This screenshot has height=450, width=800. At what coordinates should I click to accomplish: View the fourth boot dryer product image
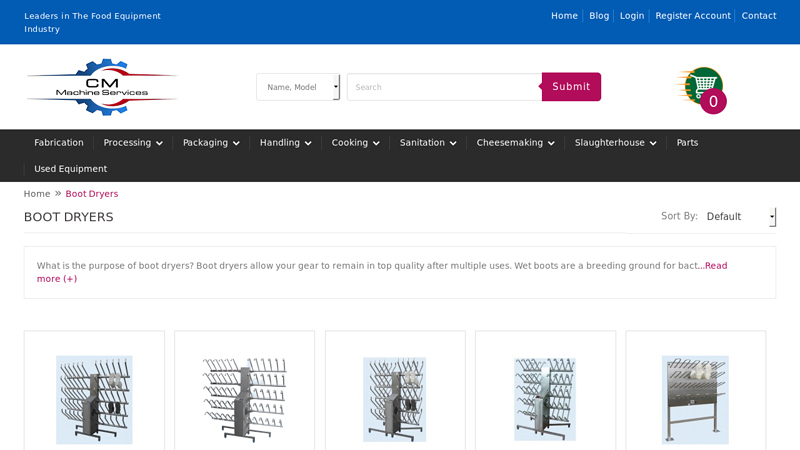[x=545, y=399]
